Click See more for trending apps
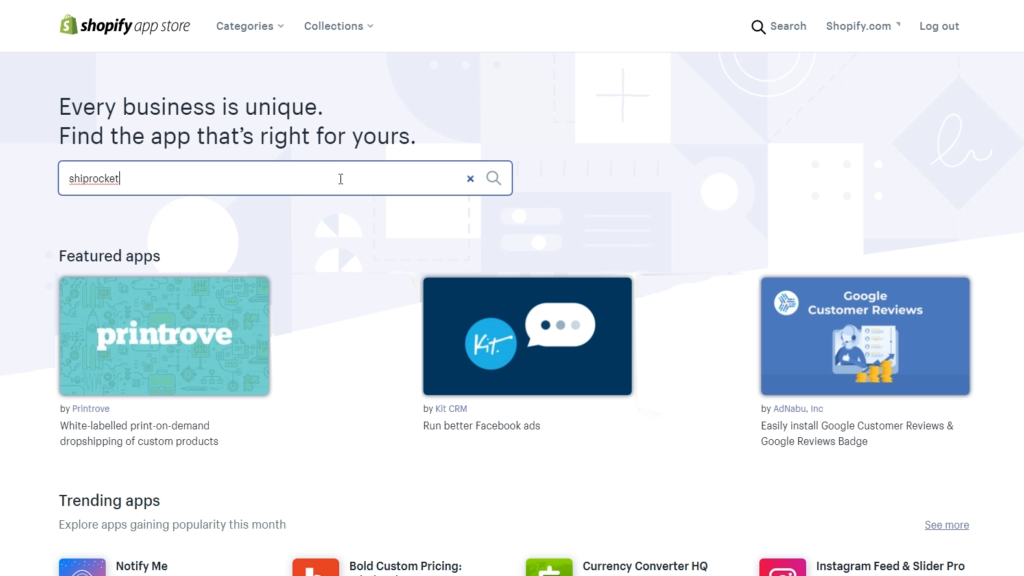Image resolution: width=1024 pixels, height=576 pixels. tap(946, 525)
